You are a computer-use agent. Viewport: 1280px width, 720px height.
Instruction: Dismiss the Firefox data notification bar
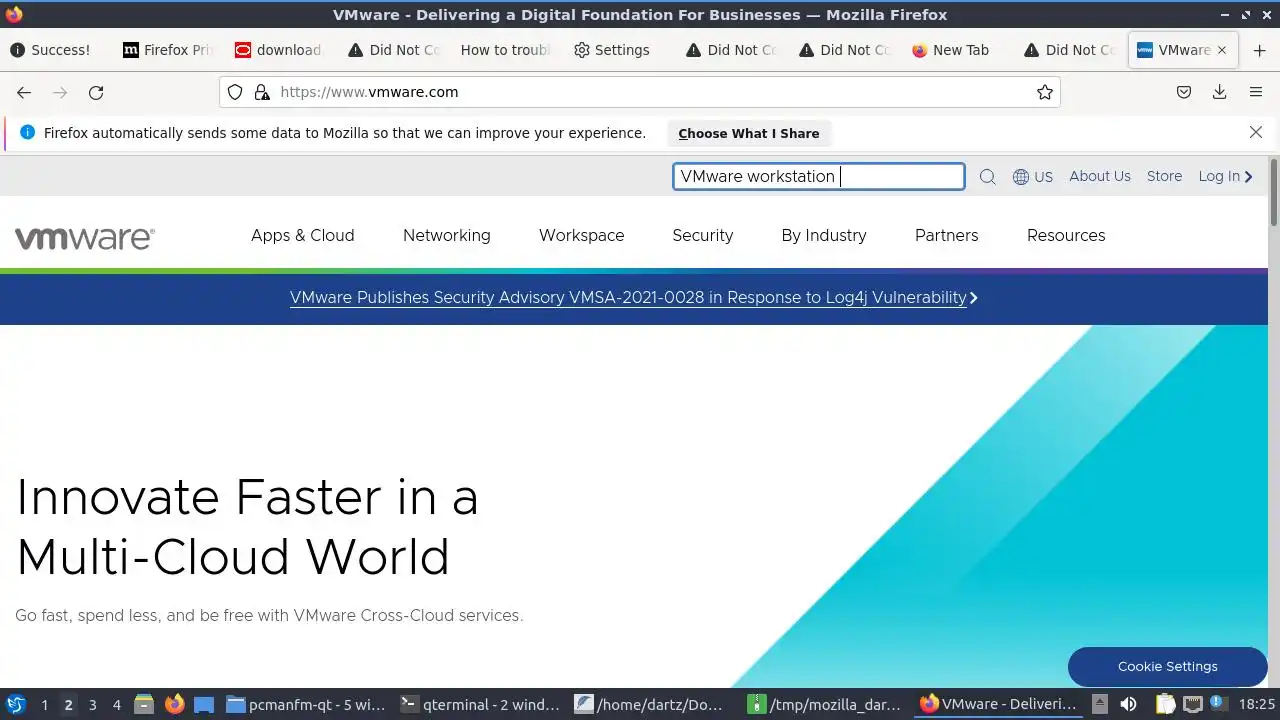coord(1256,132)
